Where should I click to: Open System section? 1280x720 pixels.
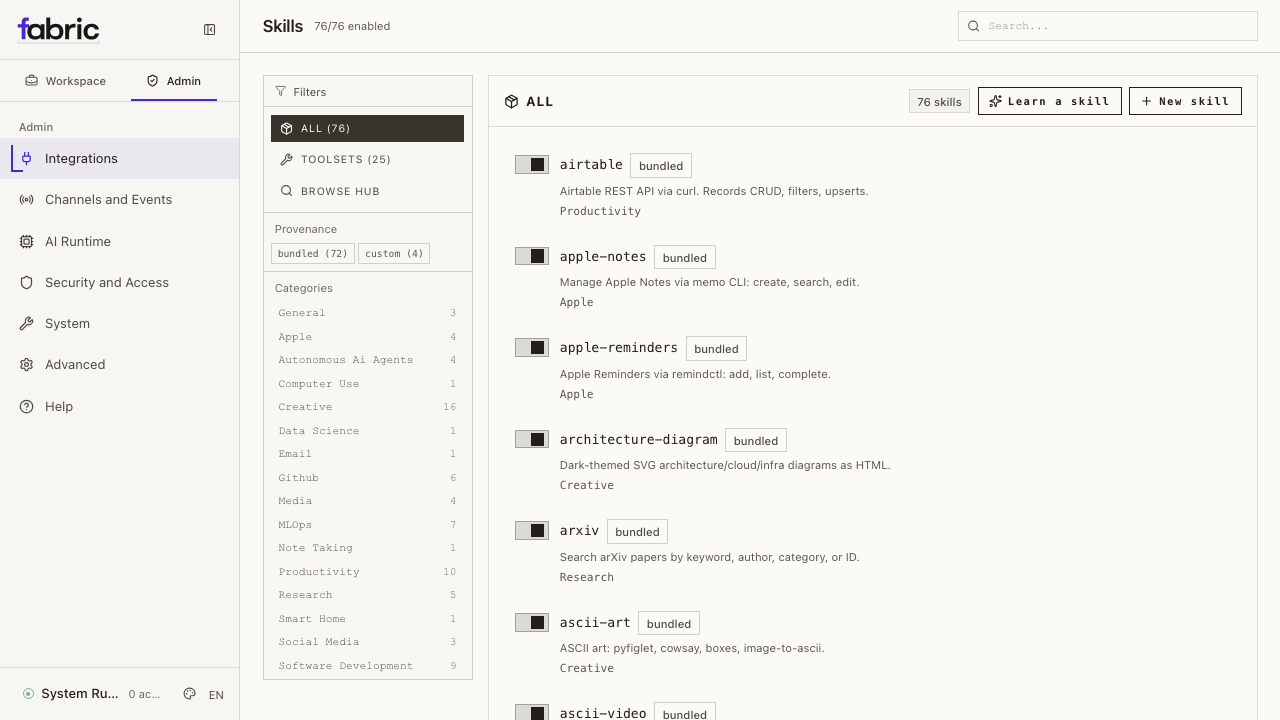coord(120,324)
